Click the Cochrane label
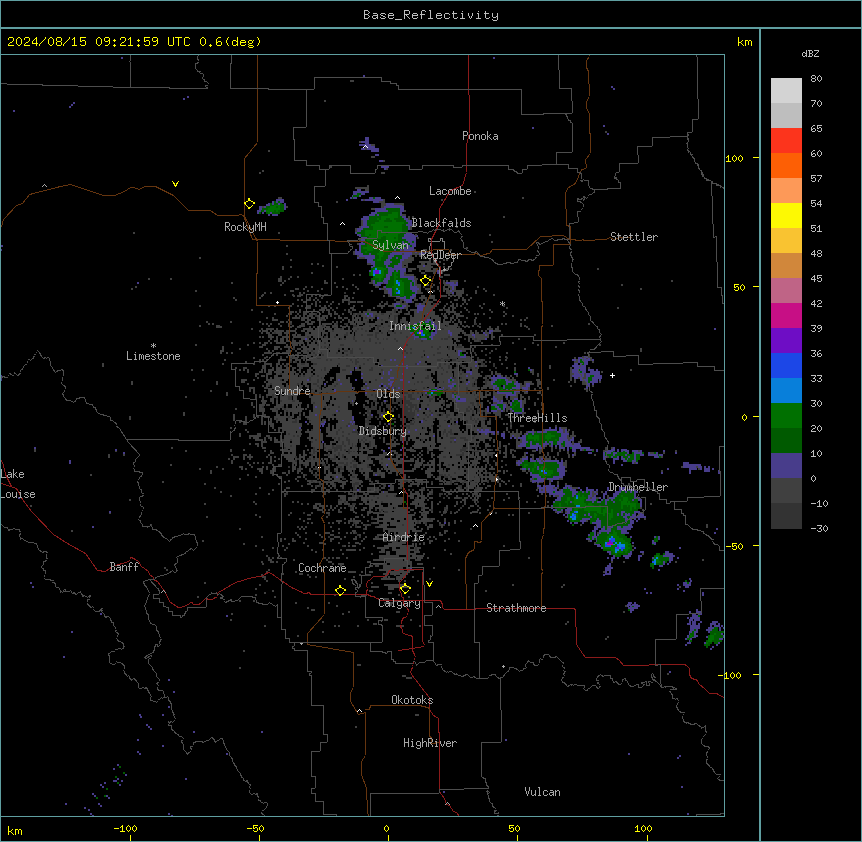862x842 pixels. point(322,568)
